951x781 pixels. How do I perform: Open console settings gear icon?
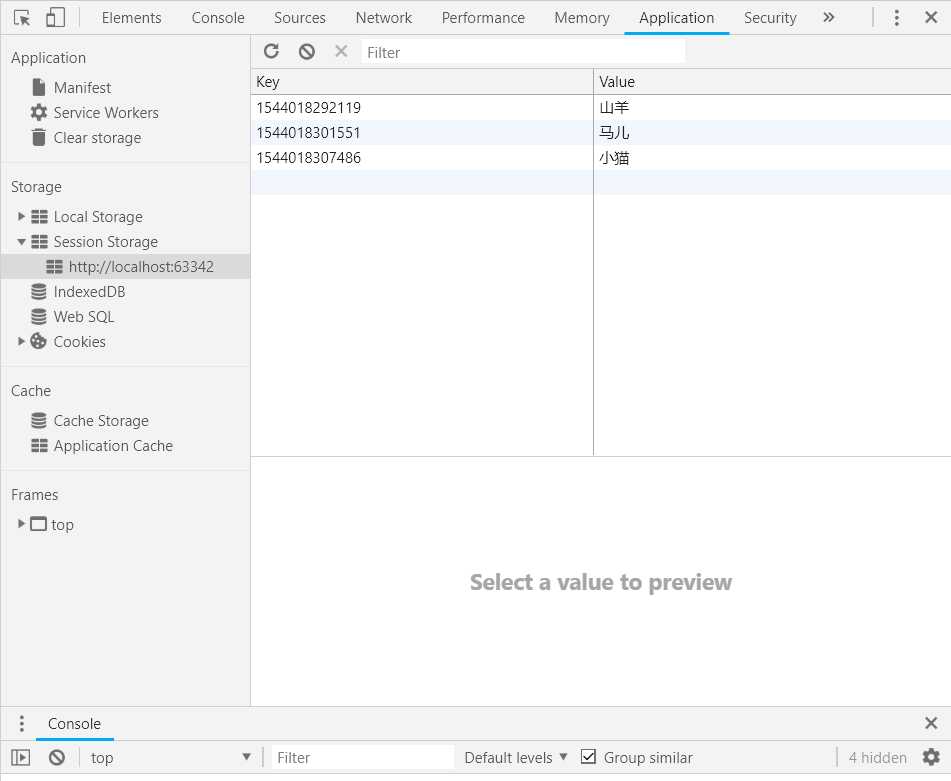click(x=931, y=757)
